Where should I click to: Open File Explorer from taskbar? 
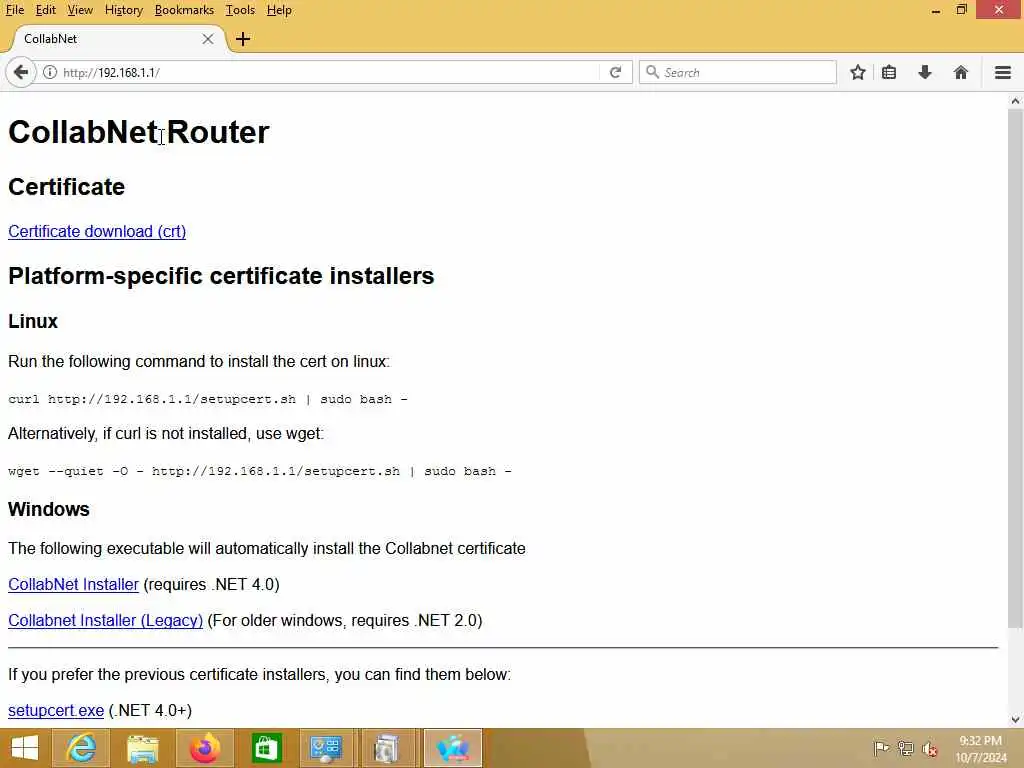(143, 748)
